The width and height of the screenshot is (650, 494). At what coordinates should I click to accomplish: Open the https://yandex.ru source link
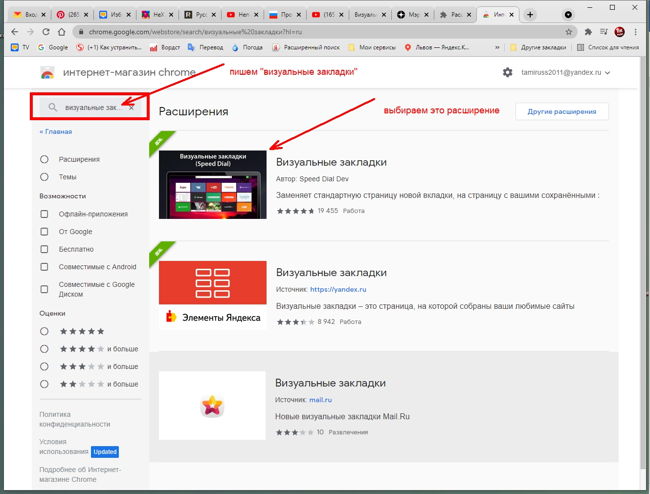coord(338,289)
